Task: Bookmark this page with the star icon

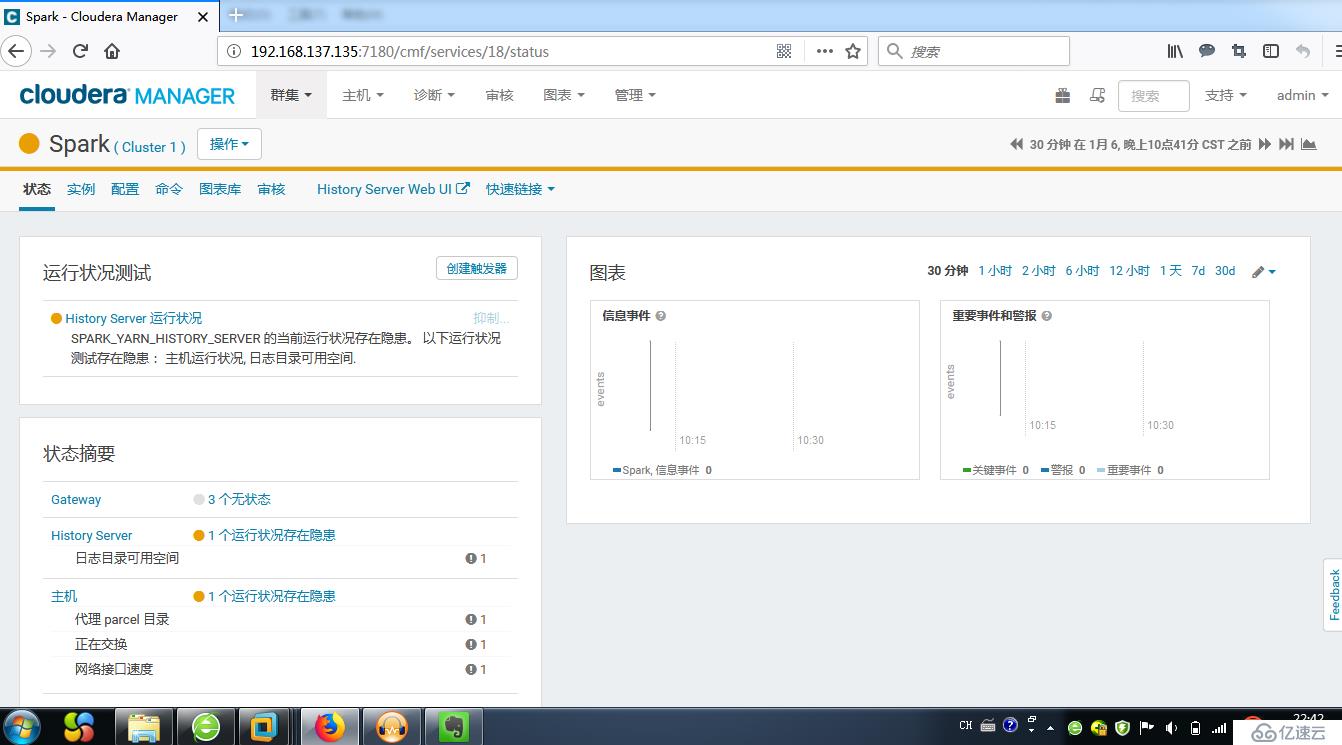Action: pos(853,51)
